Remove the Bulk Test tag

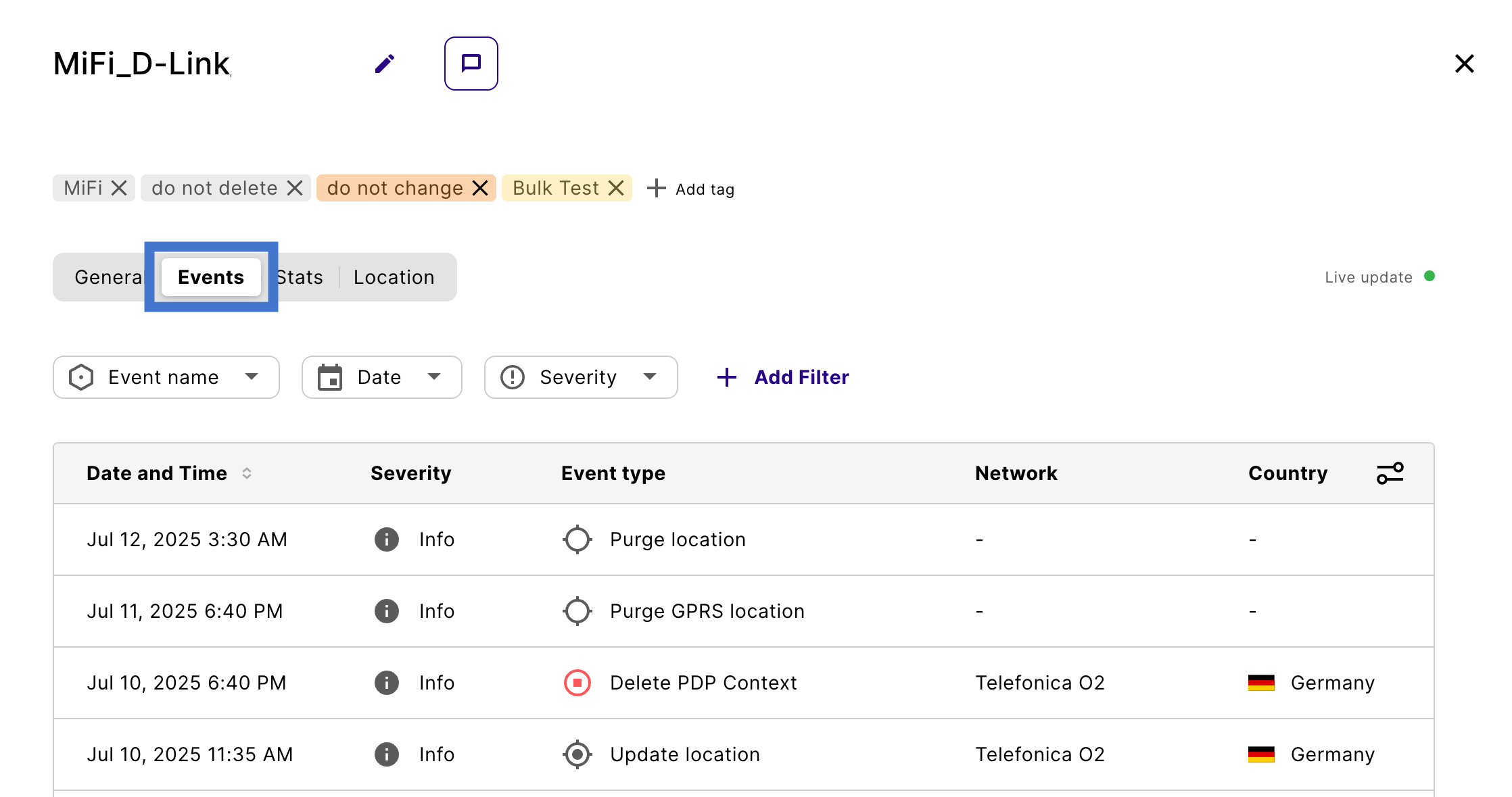click(616, 188)
